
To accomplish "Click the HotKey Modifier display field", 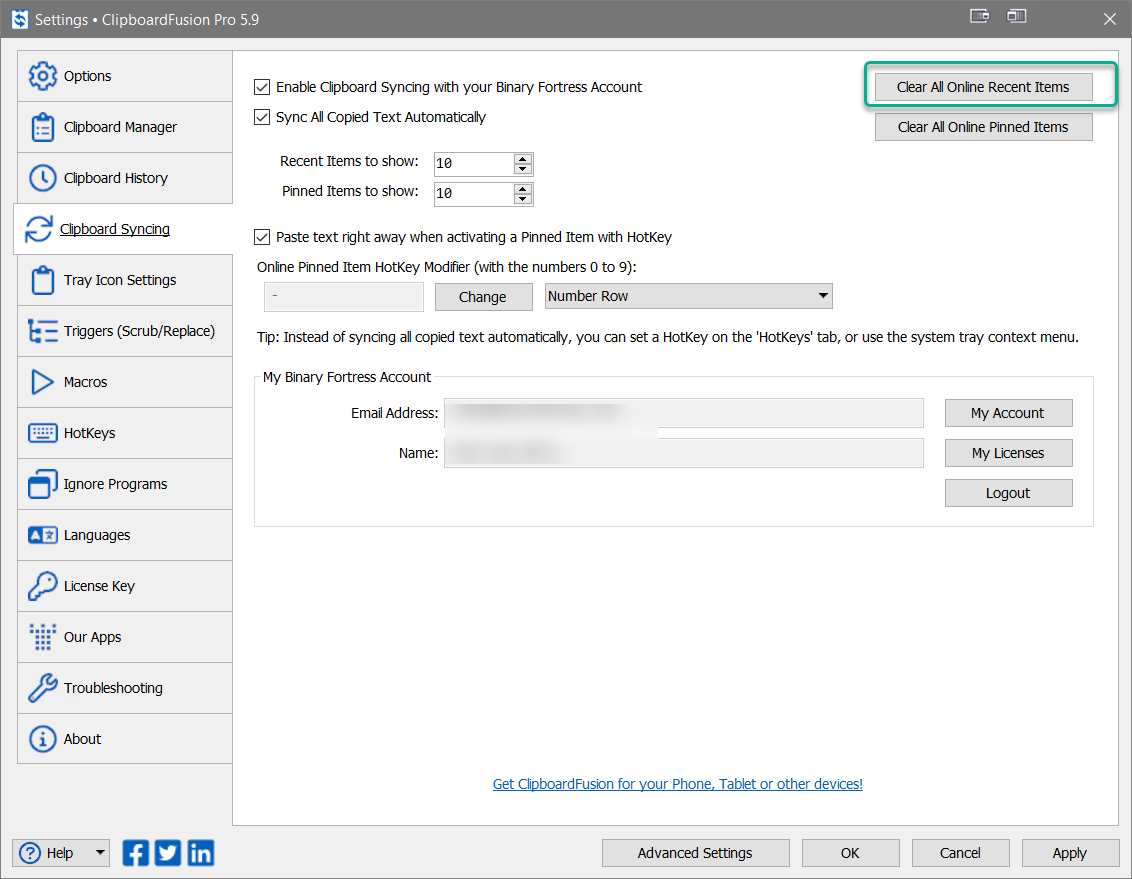I will tap(344, 297).
